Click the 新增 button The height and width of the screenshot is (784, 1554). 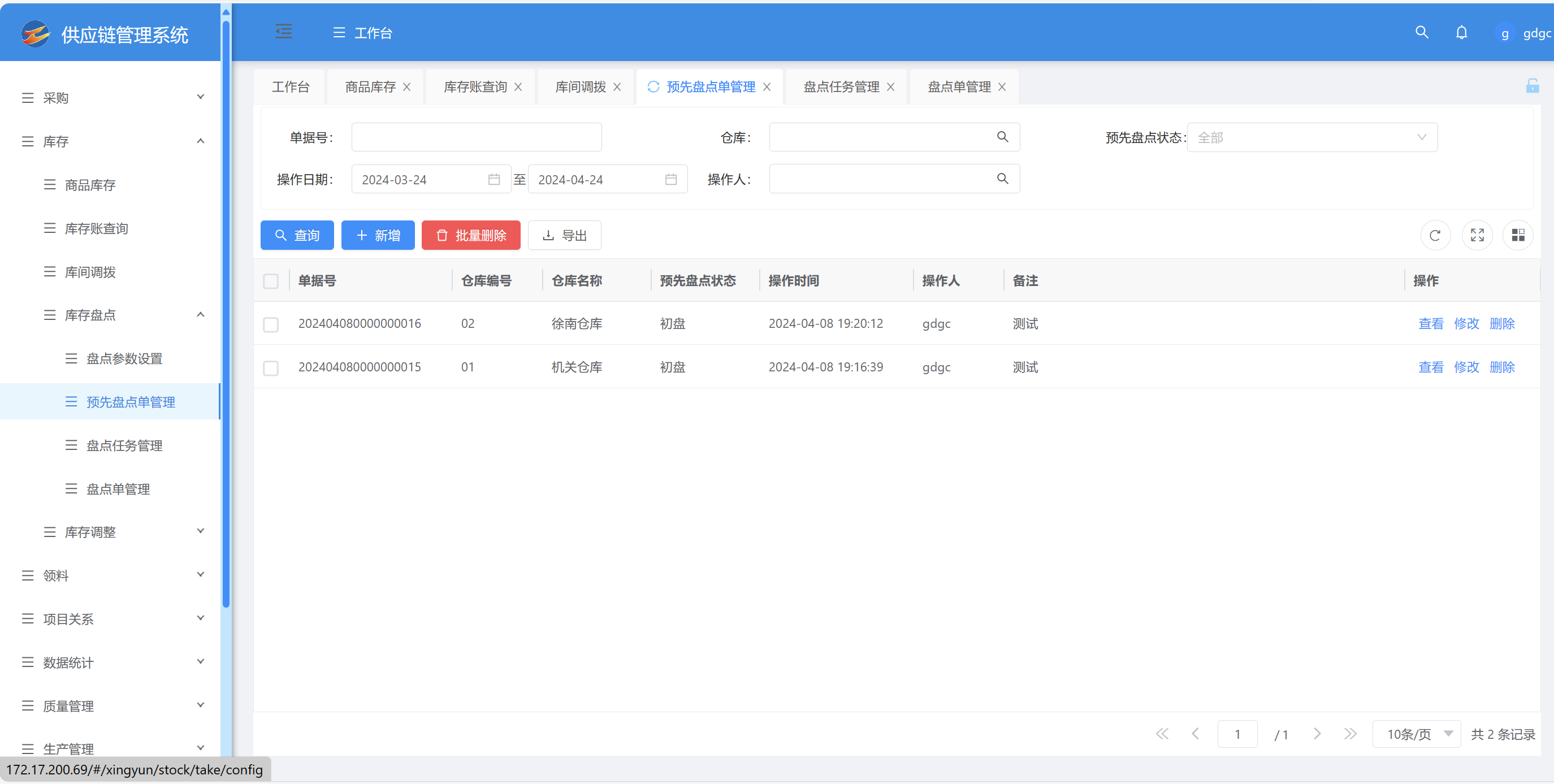378,235
